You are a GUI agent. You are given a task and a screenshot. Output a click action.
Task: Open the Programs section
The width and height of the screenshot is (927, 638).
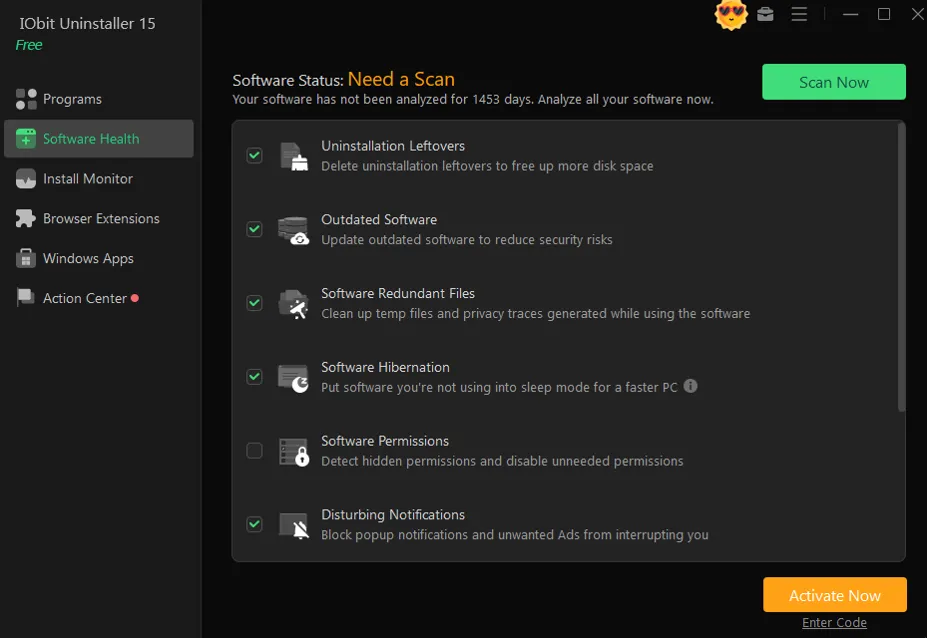coord(99,99)
